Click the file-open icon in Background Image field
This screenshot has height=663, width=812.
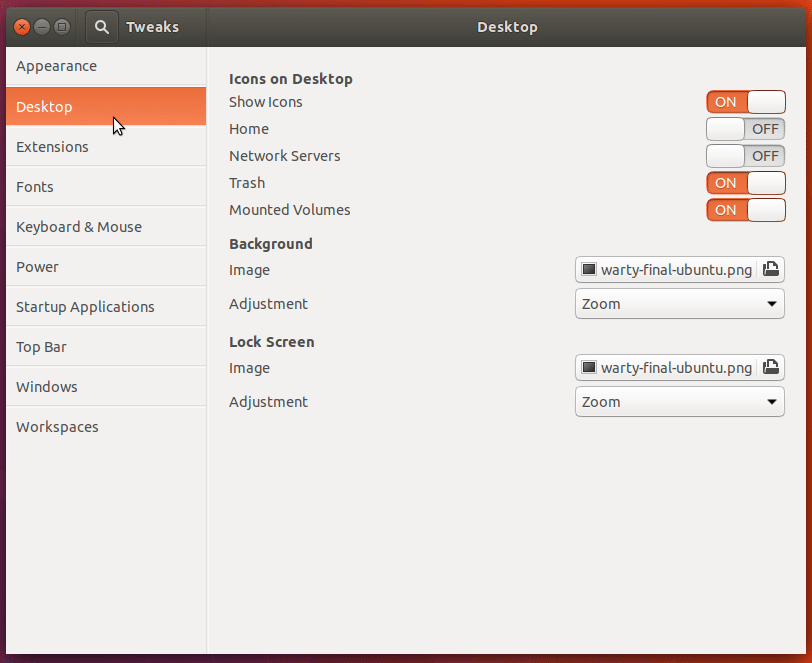(x=771, y=269)
